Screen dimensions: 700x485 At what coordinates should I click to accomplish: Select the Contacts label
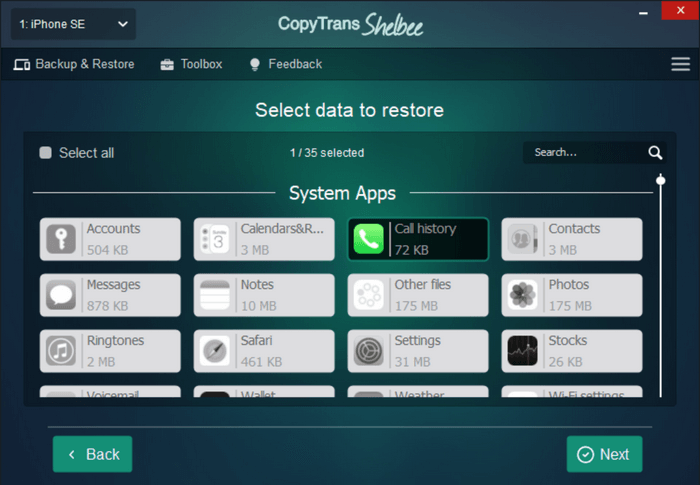[574, 229]
